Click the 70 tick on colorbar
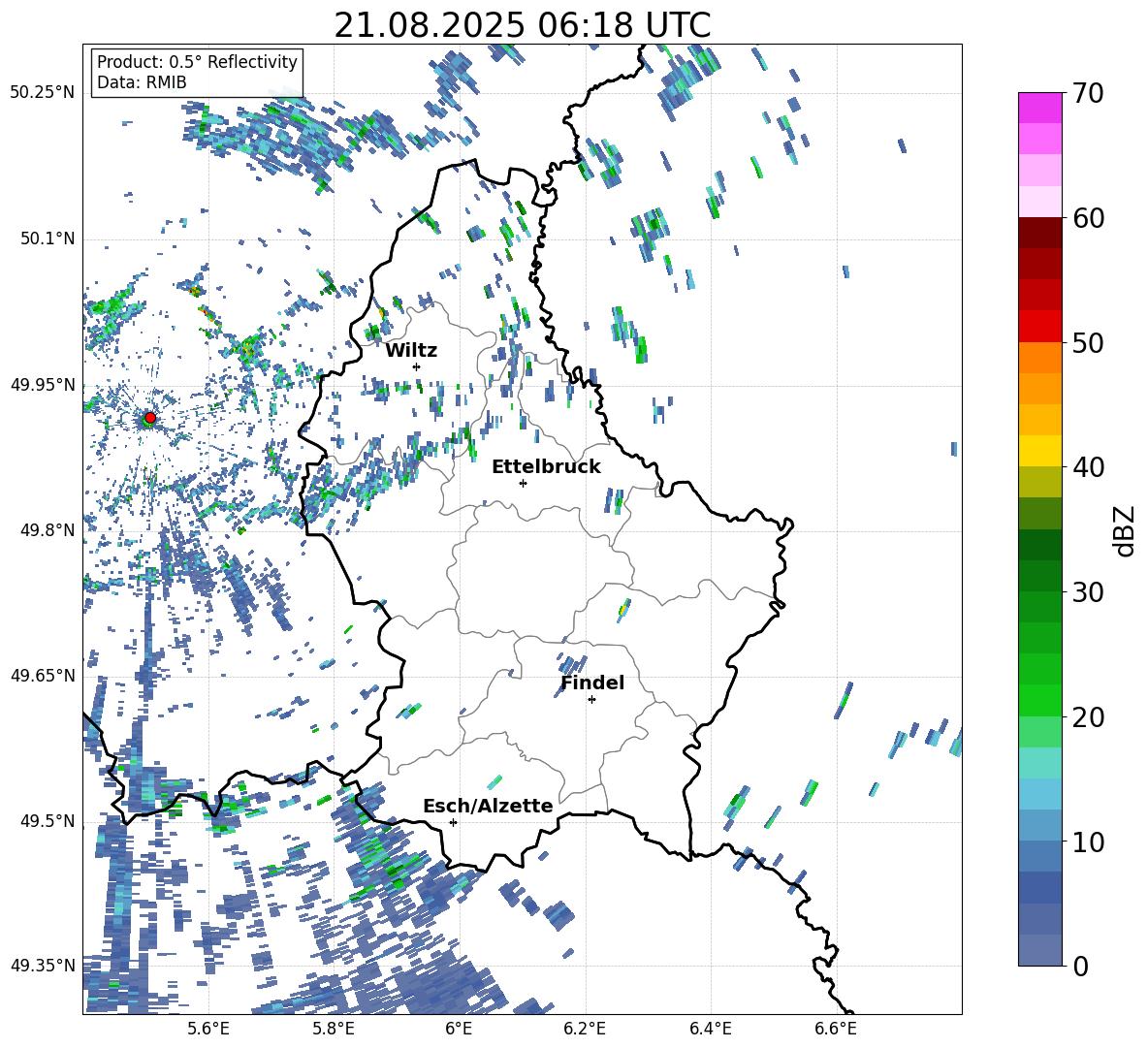1148x1048 pixels. (x=1088, y=93)
